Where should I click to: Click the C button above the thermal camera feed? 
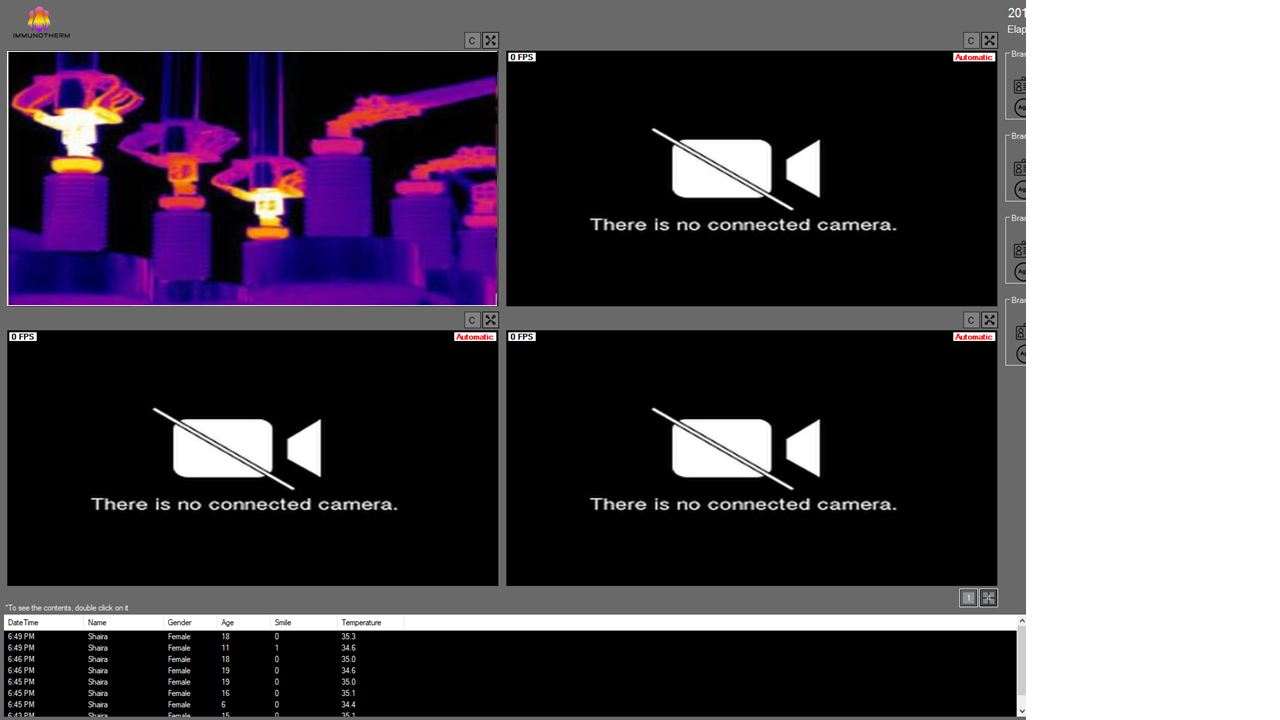pyautogui.click(x=472, y=41)
